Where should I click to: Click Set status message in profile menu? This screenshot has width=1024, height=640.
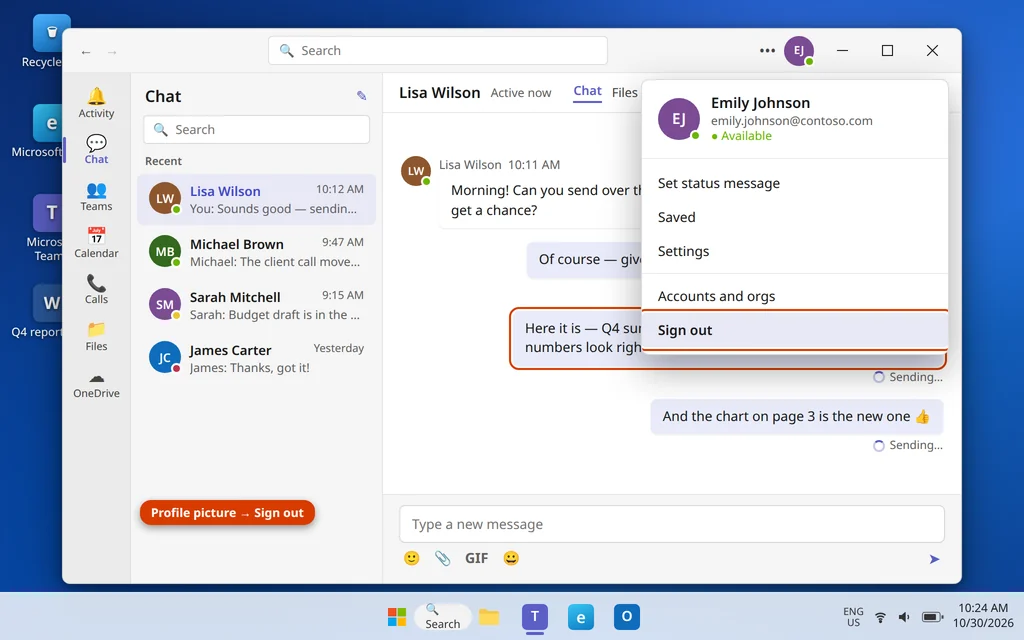tap(795, 184)
